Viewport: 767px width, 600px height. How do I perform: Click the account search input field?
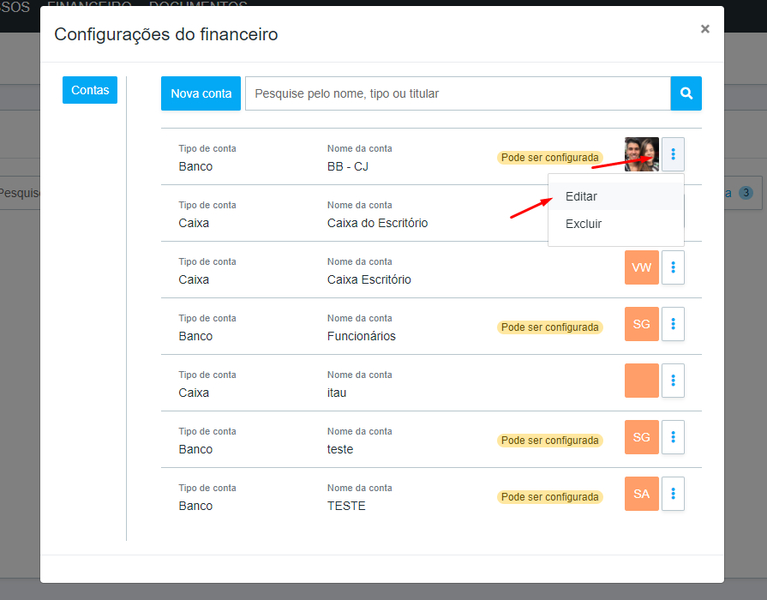click(x=457, y=93)
